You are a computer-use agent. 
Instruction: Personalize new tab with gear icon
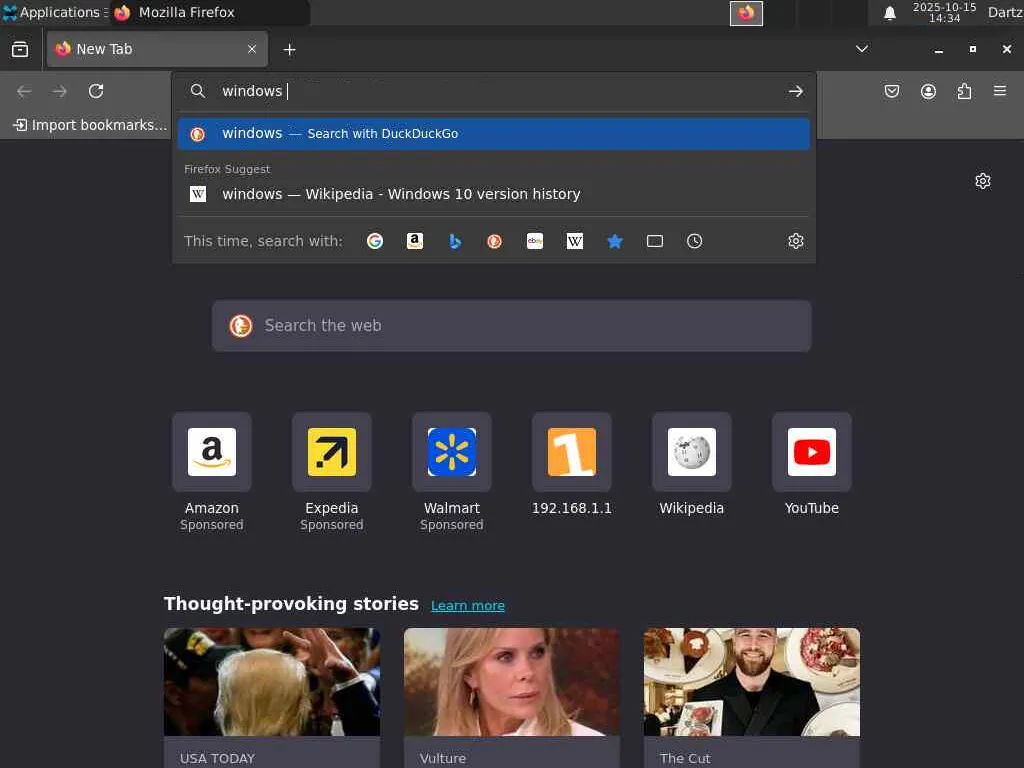coord(983,181)
